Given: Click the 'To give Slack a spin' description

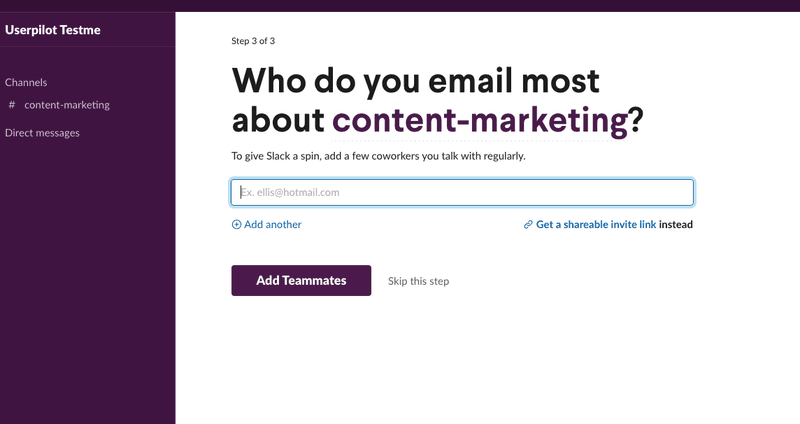Looking at the screenshot, I should [378, 156].
